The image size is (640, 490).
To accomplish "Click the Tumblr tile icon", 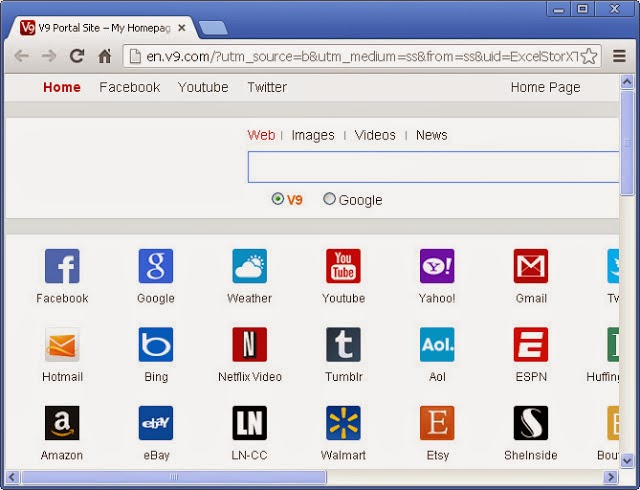I will click(x=343, y=345).
